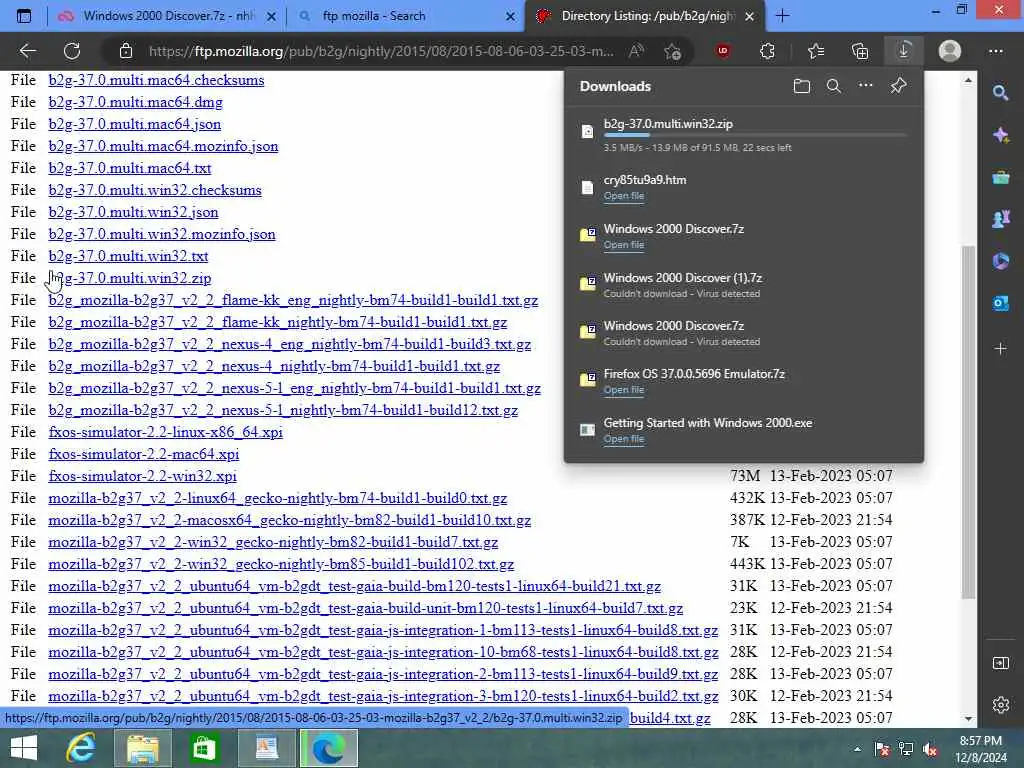
Task: Open the Windows Start button
Action: [x=24, y=748]
